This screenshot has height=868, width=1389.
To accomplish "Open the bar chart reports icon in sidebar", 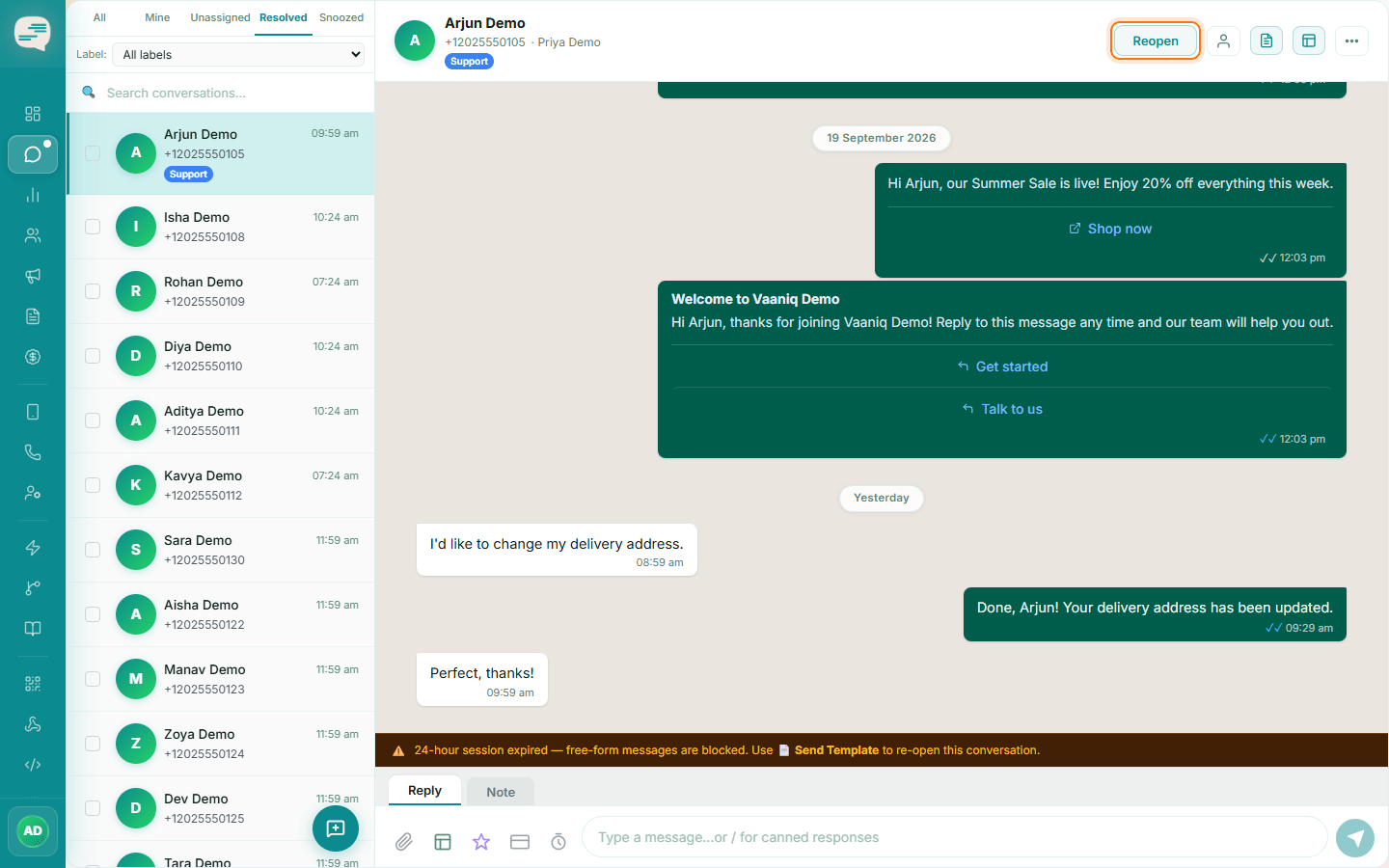I will (33, 195).
